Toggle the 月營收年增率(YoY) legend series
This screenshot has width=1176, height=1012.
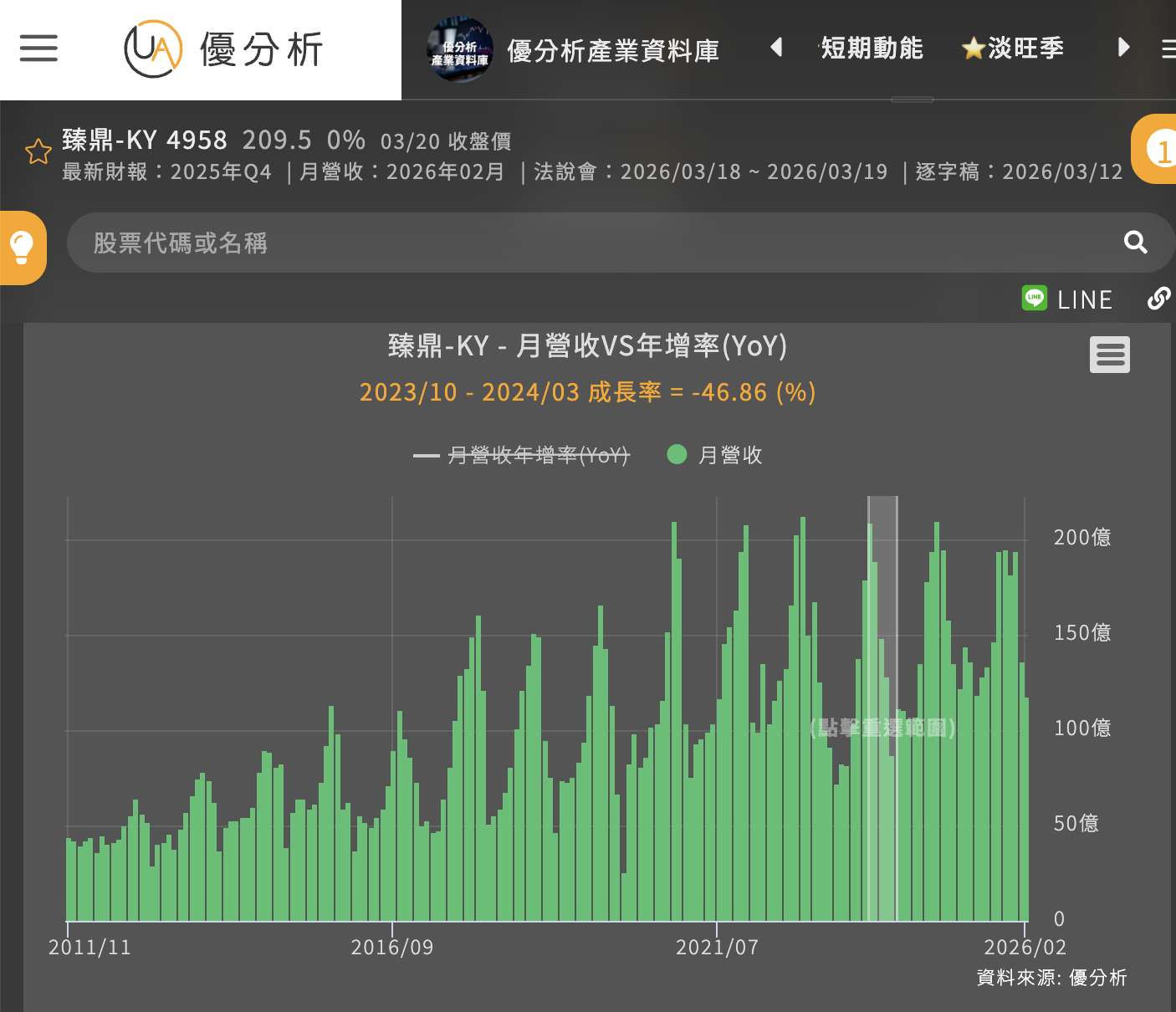538,455
